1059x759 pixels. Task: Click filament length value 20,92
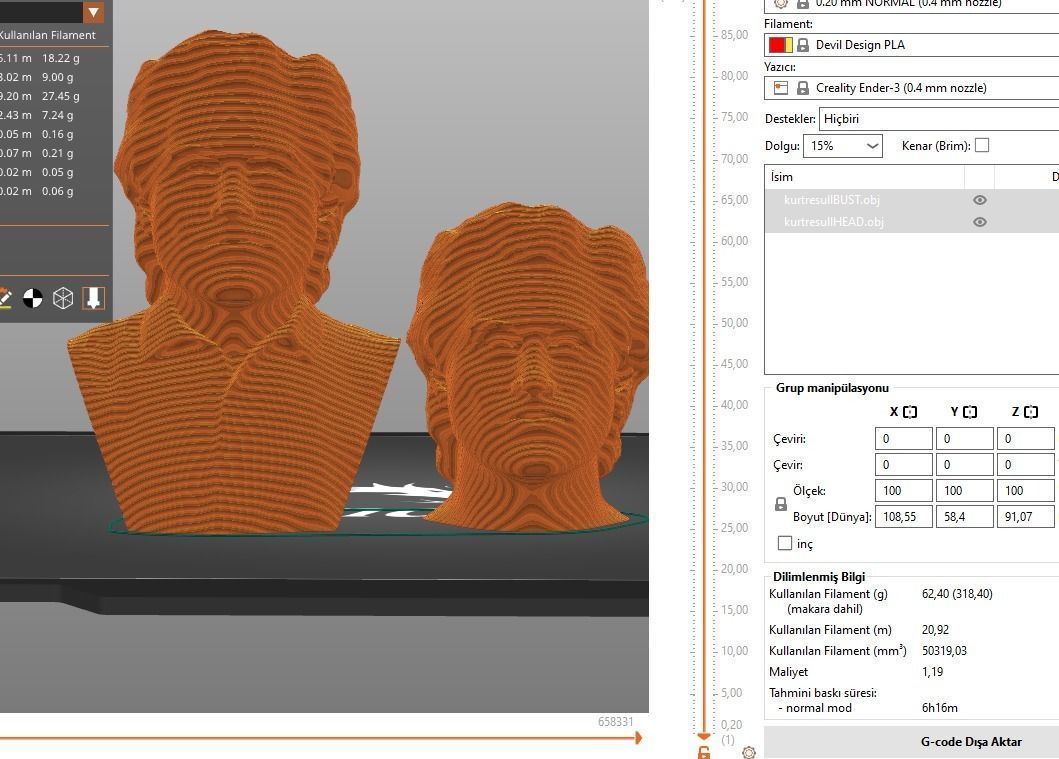pos(935,629)
